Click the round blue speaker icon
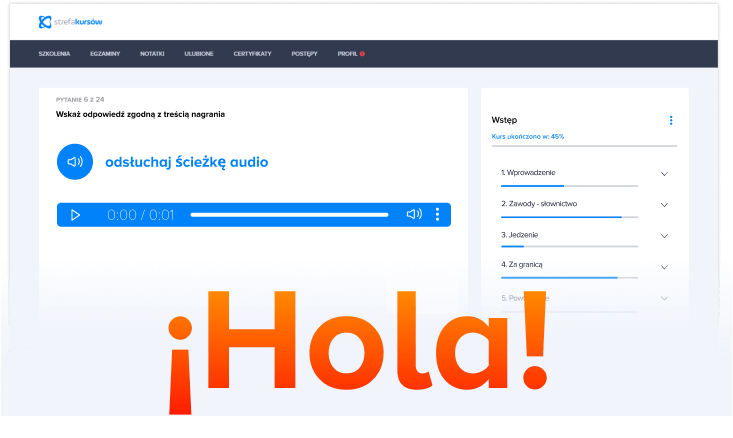Screen dimensions: 733x438 tap(74, 161)
